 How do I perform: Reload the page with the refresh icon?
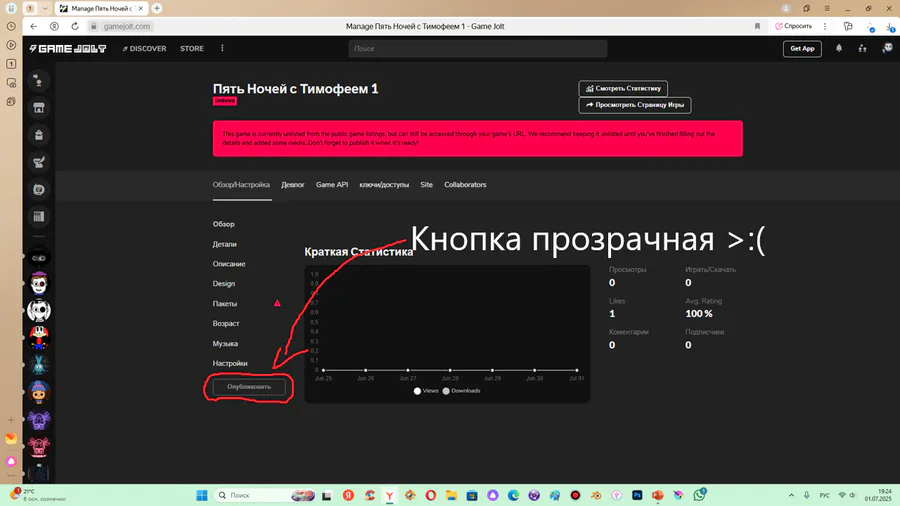pyautogui.click(x=75, y=26)
